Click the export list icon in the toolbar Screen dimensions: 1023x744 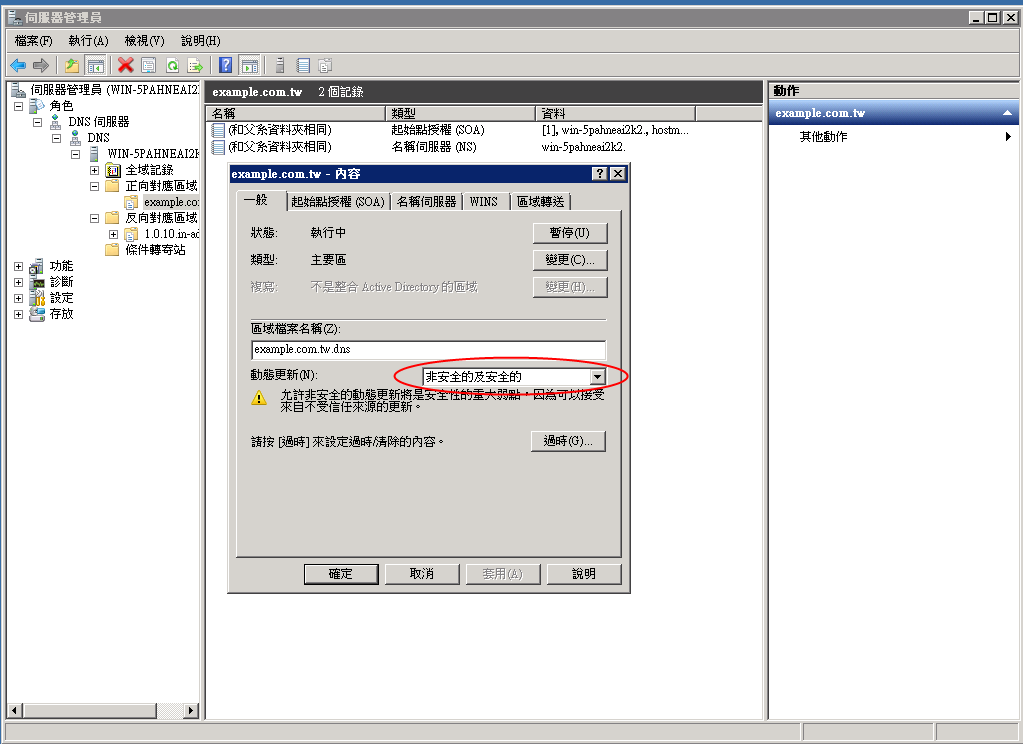click(194, 65)
